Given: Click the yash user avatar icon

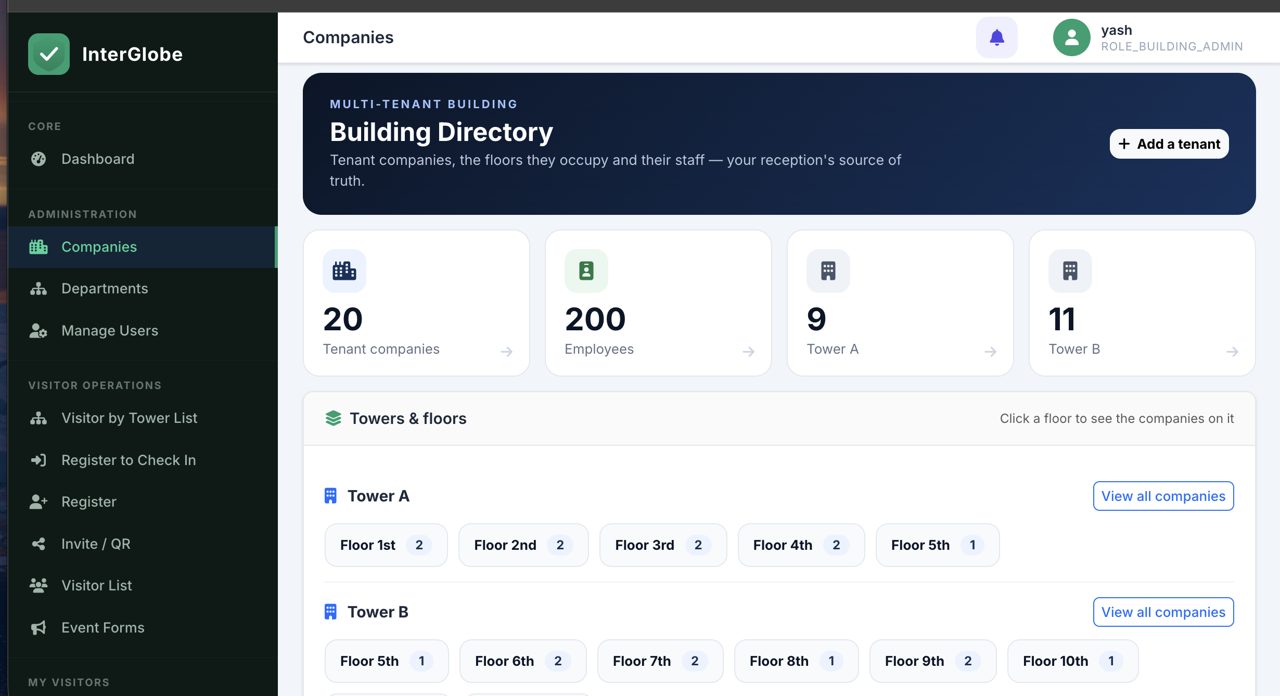Looking at the screenshot, I should tap(1072, 38).
